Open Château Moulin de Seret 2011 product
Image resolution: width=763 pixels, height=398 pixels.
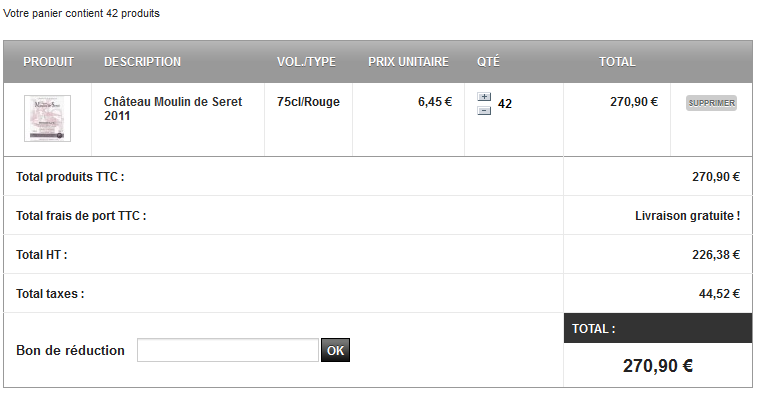pyautogui.click(x=173, y=109)
